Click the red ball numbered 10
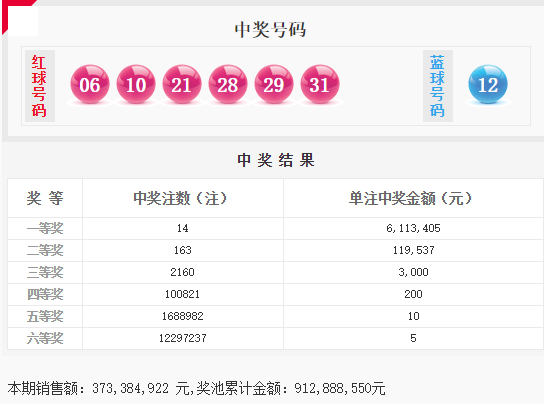The width and height of the screenshot is (544, 404). pyautogui.click(x=136, y=84)
